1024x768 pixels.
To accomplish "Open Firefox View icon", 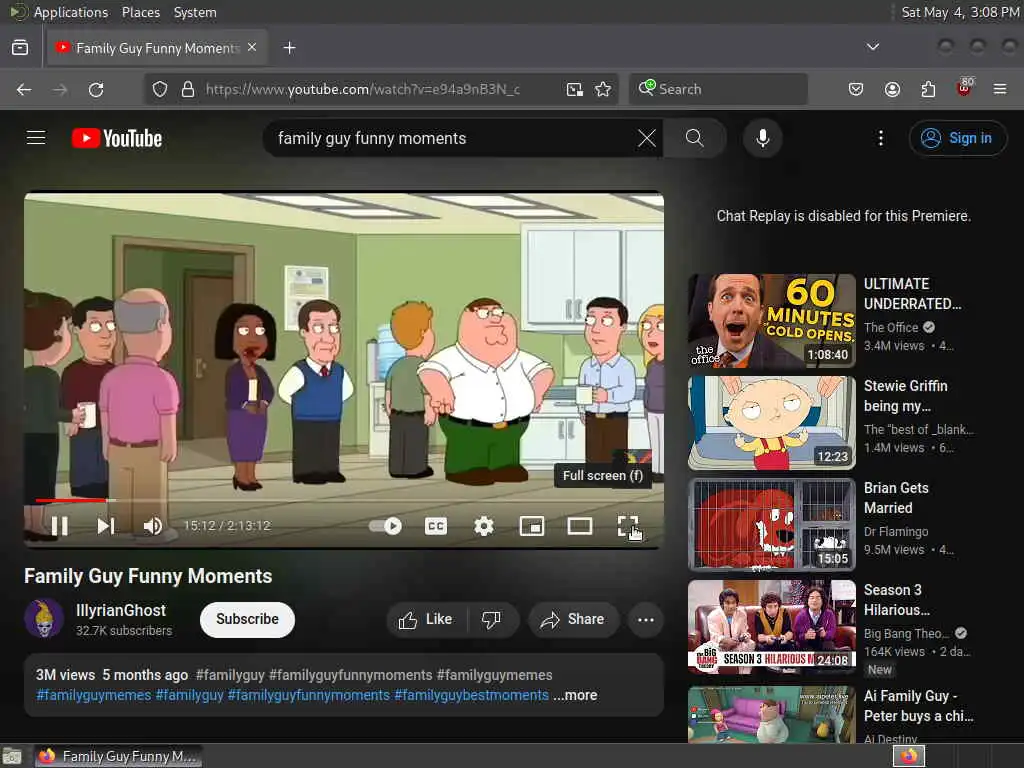I will coord(20,48).
